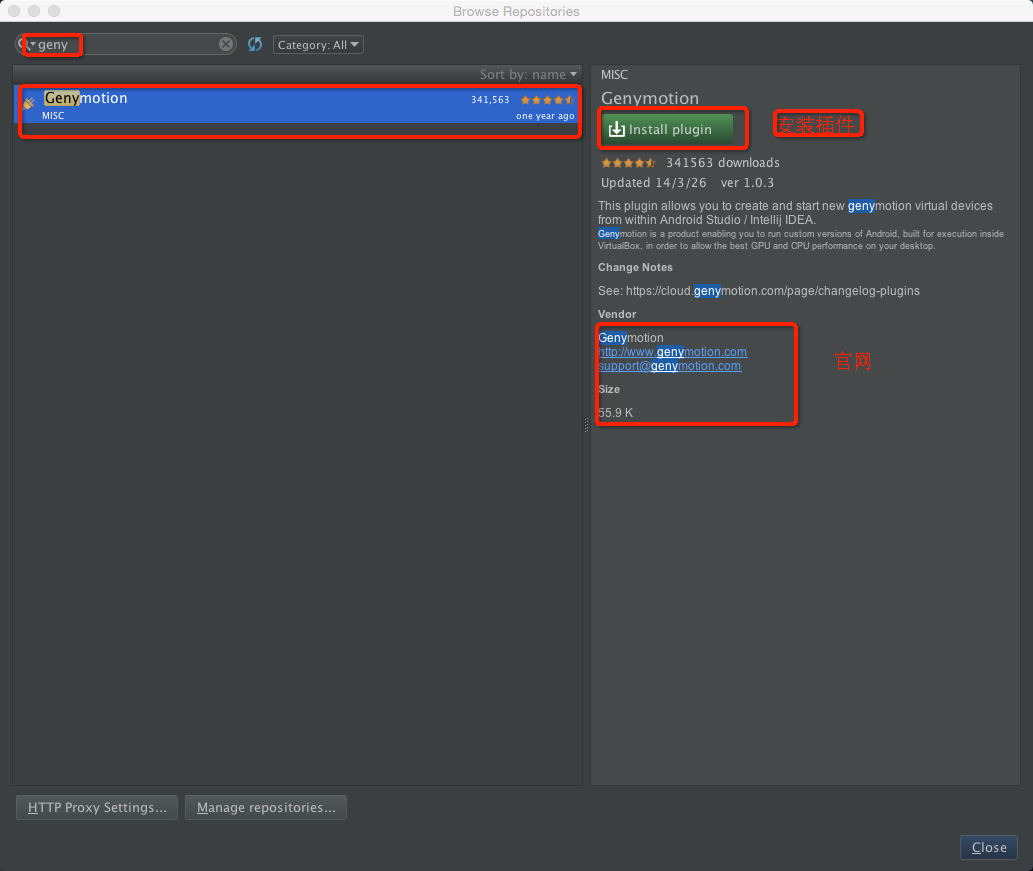Viewport: 1033px width, 871px height.
Task: Reload the plugin repository list
Action: click(255, 44)
